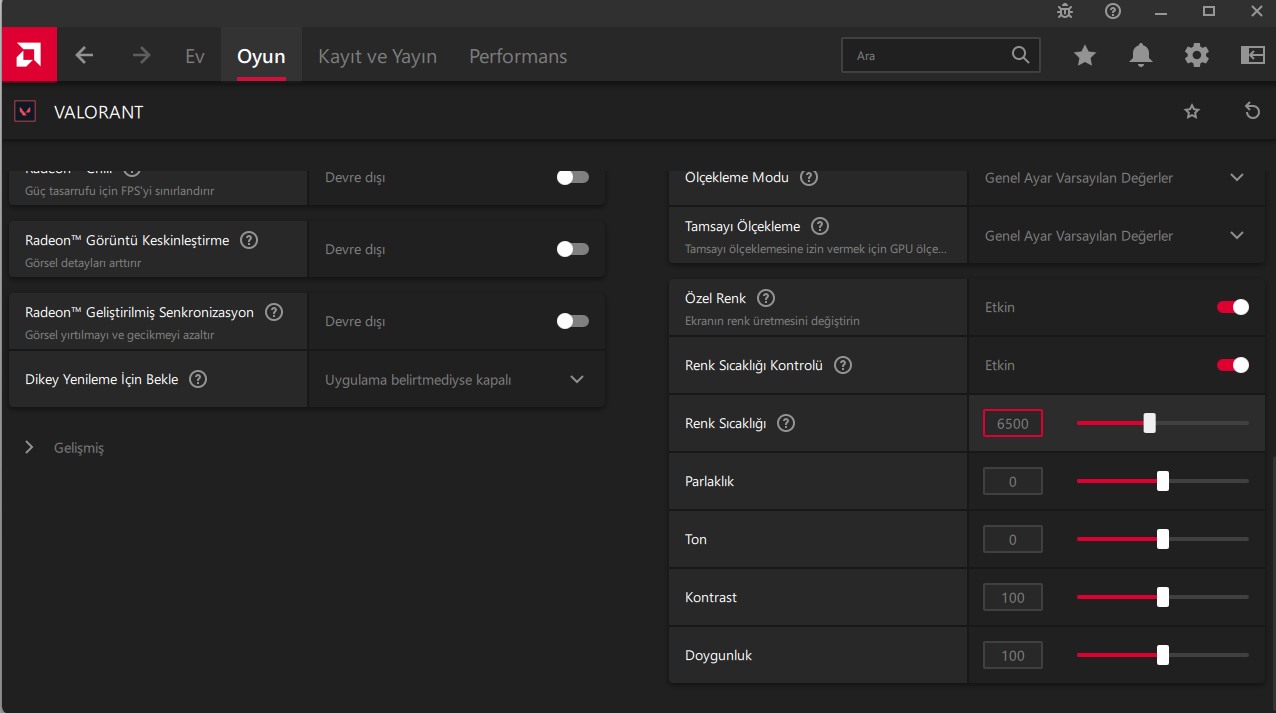Screen dimensions: 1276x713
Task: Reset VALORANT profile with the undo arrow
Action: click(1252, 111)
